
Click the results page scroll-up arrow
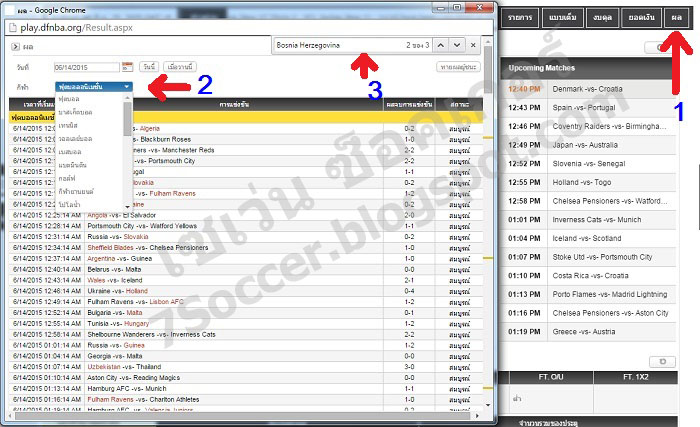[488, 42]
